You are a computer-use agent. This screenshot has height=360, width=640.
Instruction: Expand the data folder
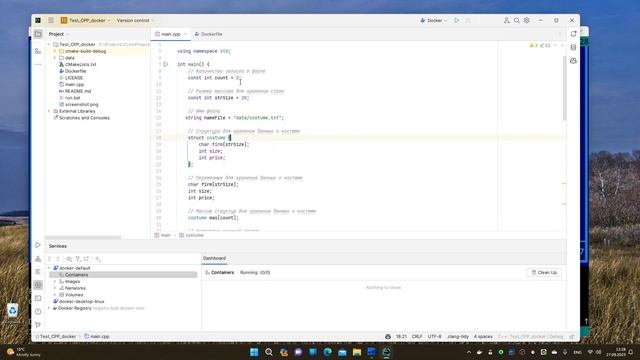(55, 58)
